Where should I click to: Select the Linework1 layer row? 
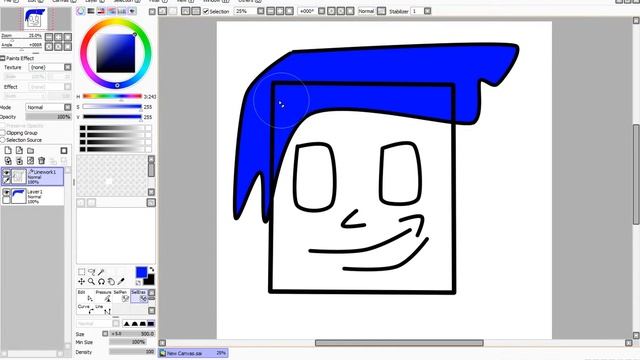pos(33,176)
